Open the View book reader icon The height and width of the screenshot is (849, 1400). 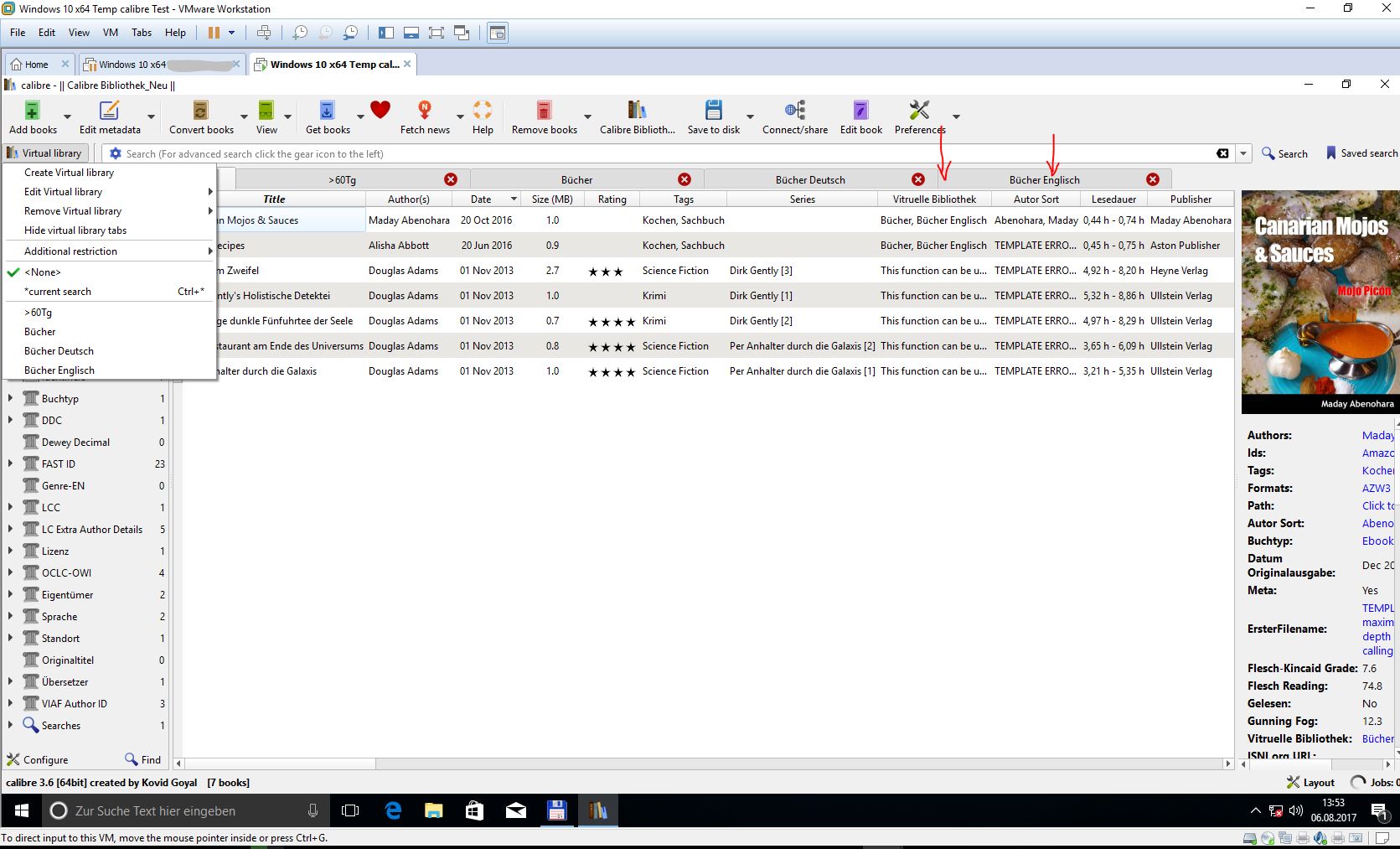coord(266,111)
